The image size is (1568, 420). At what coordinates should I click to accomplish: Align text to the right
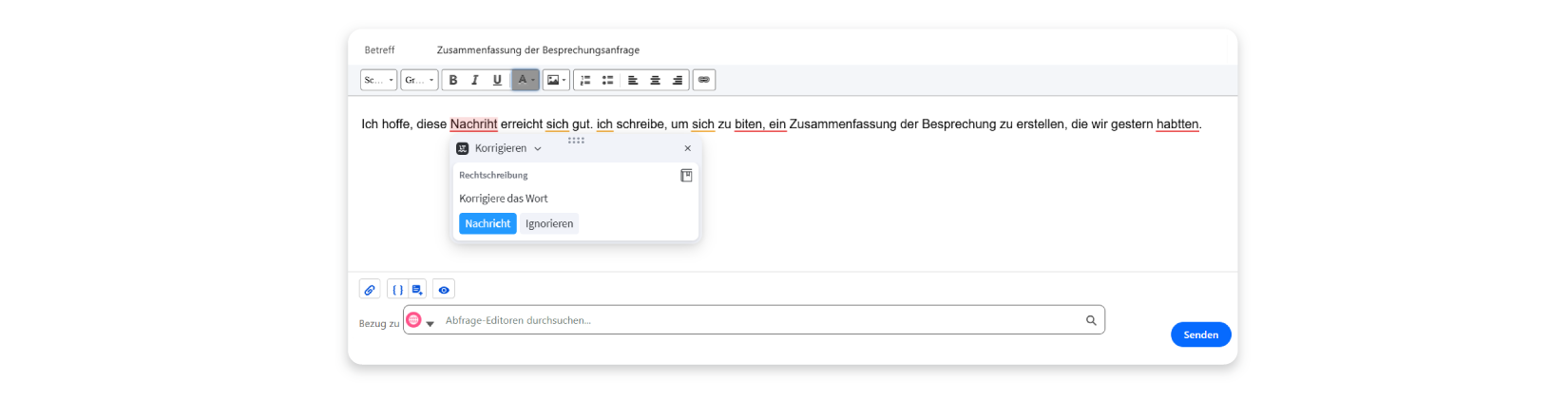click(678, 80)
